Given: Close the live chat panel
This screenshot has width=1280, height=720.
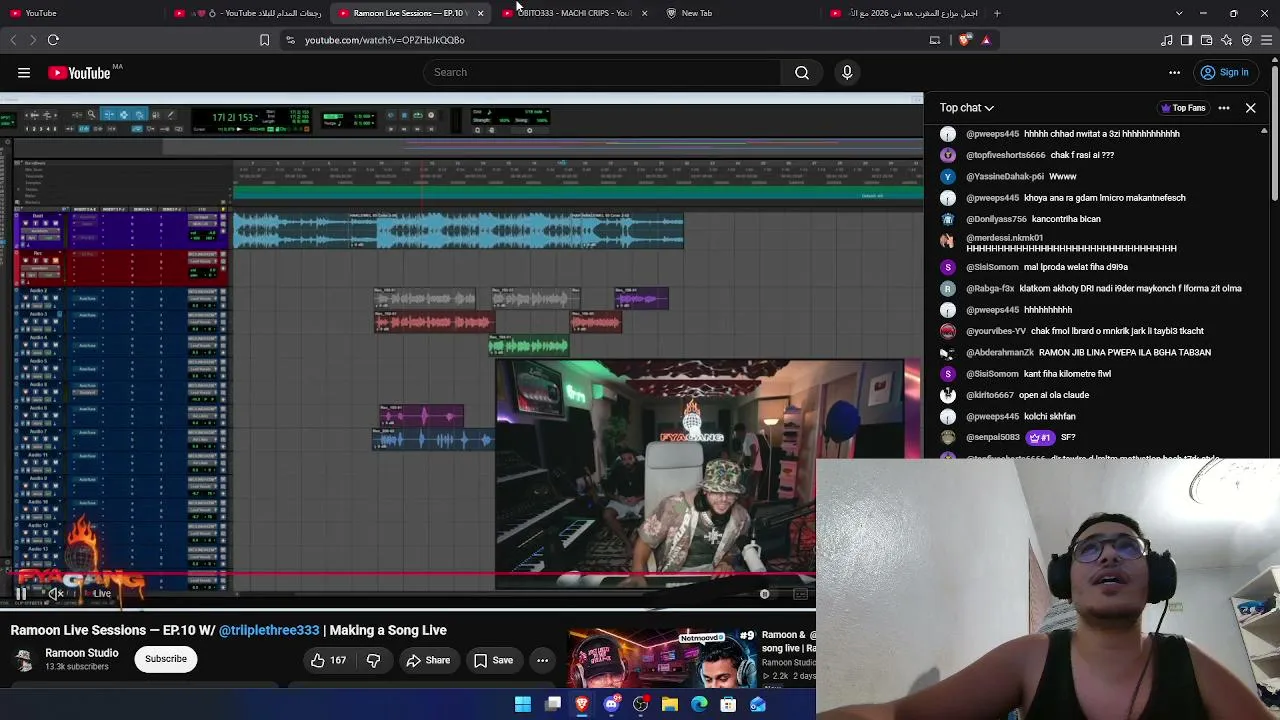Looking at the screenshot, I should click(1250, 108).
